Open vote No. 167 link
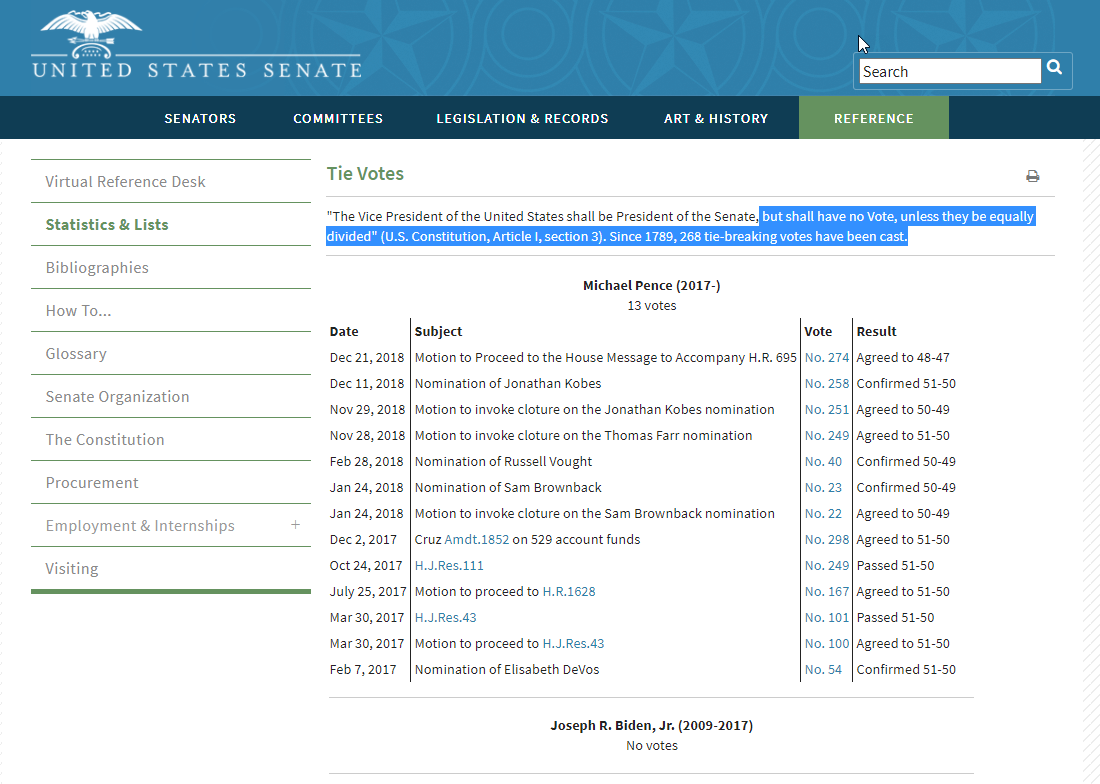This screenshot has height=784, width=1100. tap(826, 591)
